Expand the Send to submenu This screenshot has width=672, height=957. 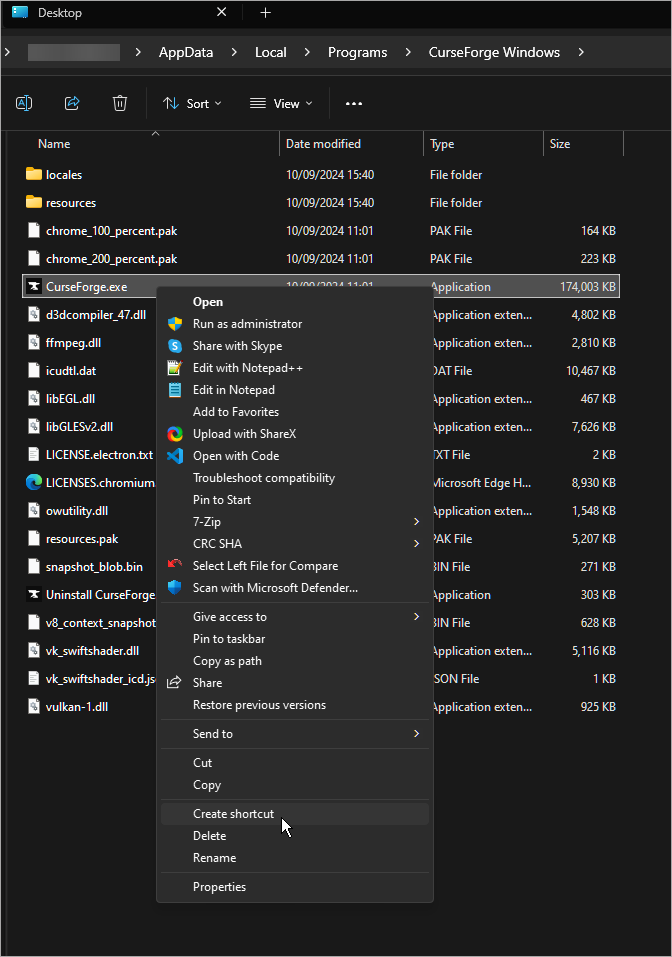pos(416,734)
